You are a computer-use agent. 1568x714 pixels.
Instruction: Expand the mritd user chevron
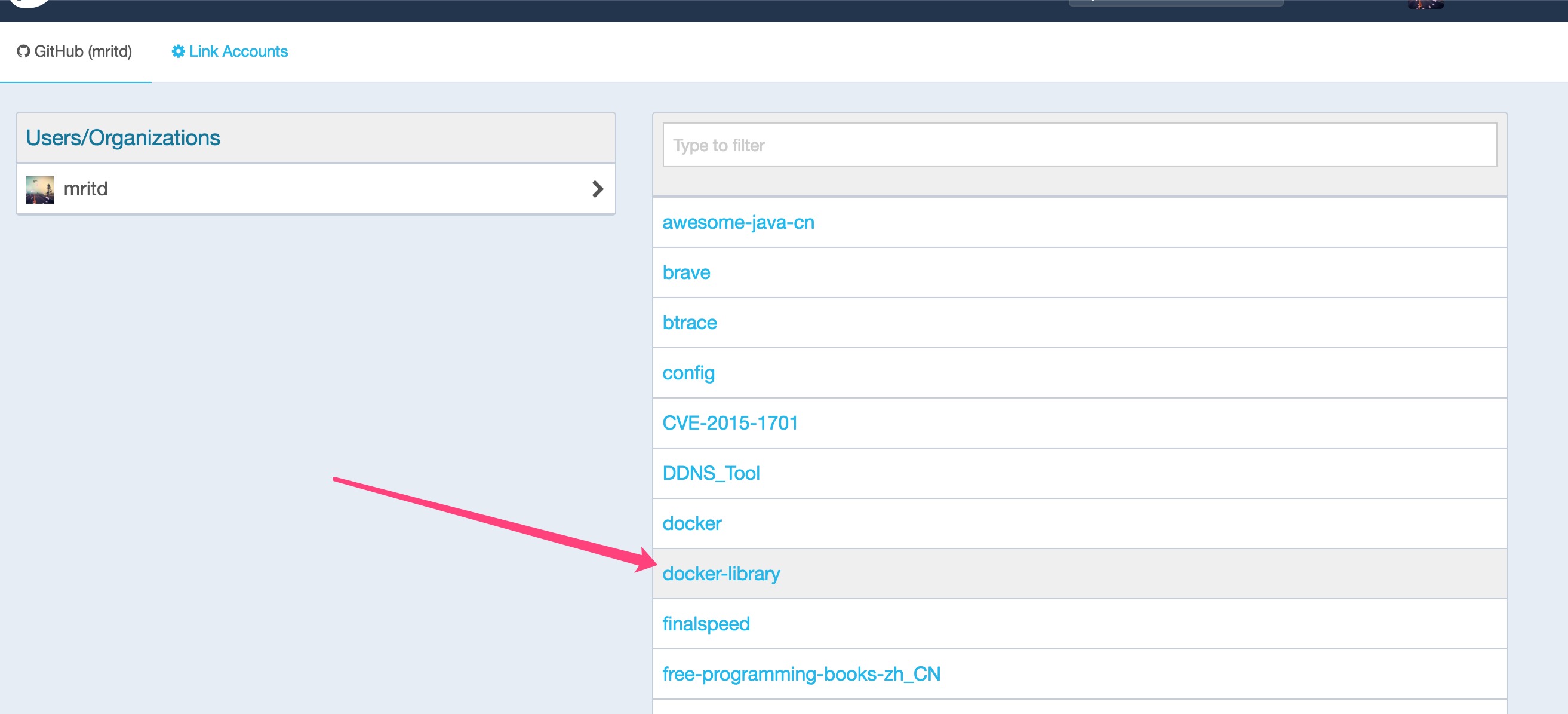pos(597,189)
